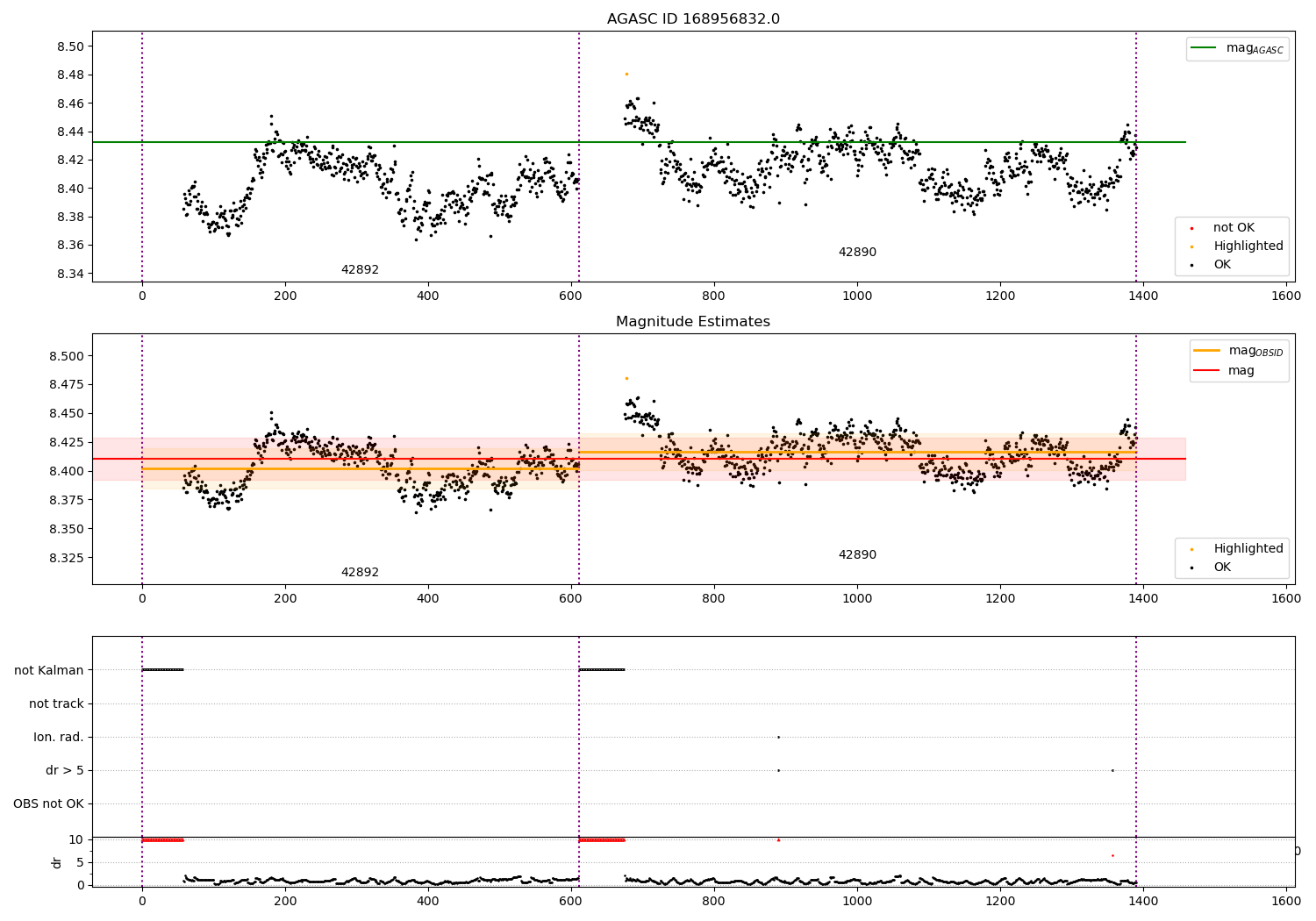Click the 'Ion. rad.' axis label
1316x921 pixels.
tap(59, 737)
